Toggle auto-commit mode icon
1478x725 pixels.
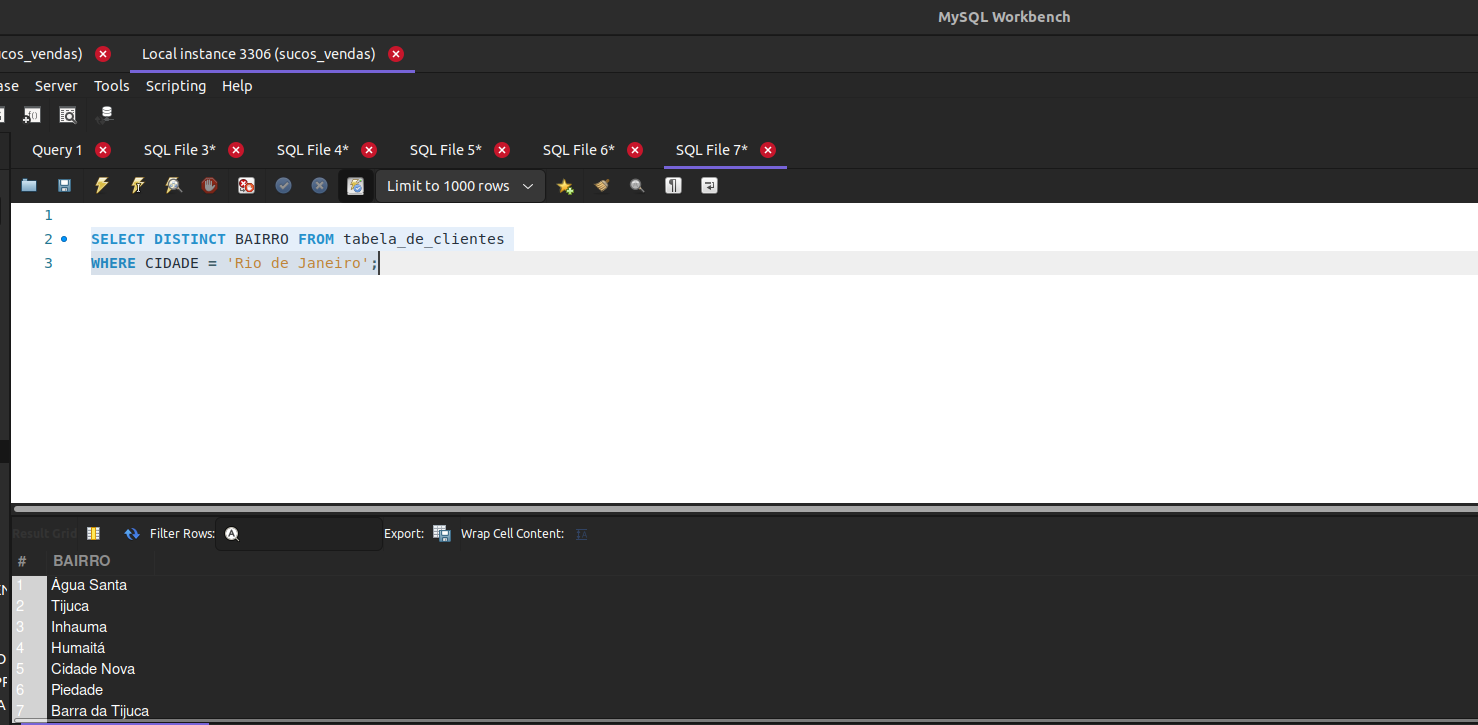[x=355, y=185]
